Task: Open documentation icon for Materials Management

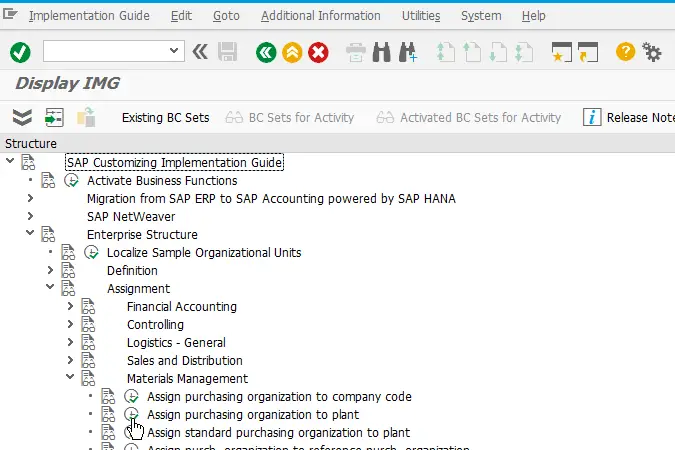Action: pos(88,378)
